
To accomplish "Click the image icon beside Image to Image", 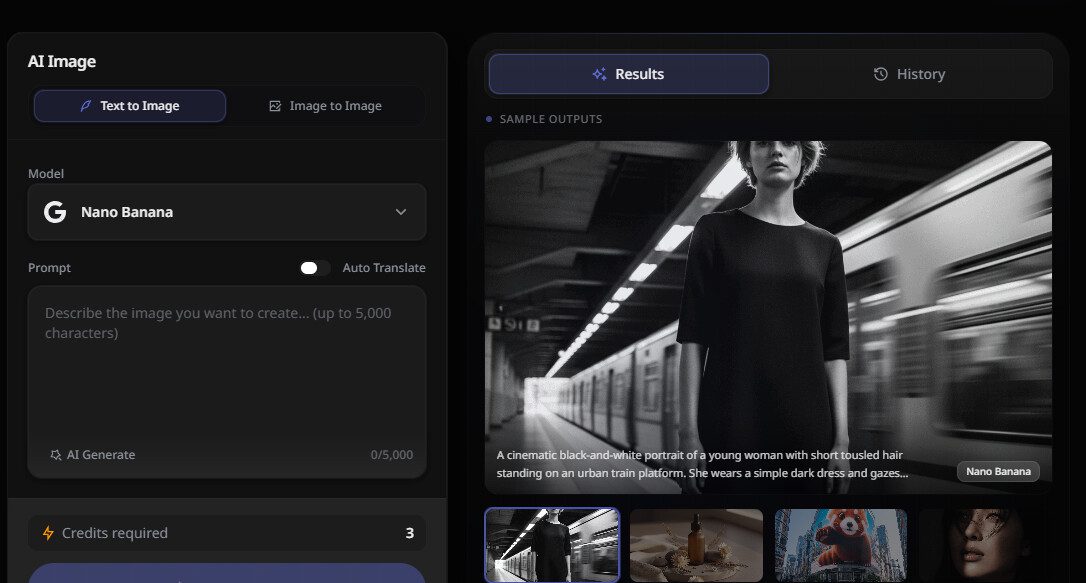I will pos(275,106).
